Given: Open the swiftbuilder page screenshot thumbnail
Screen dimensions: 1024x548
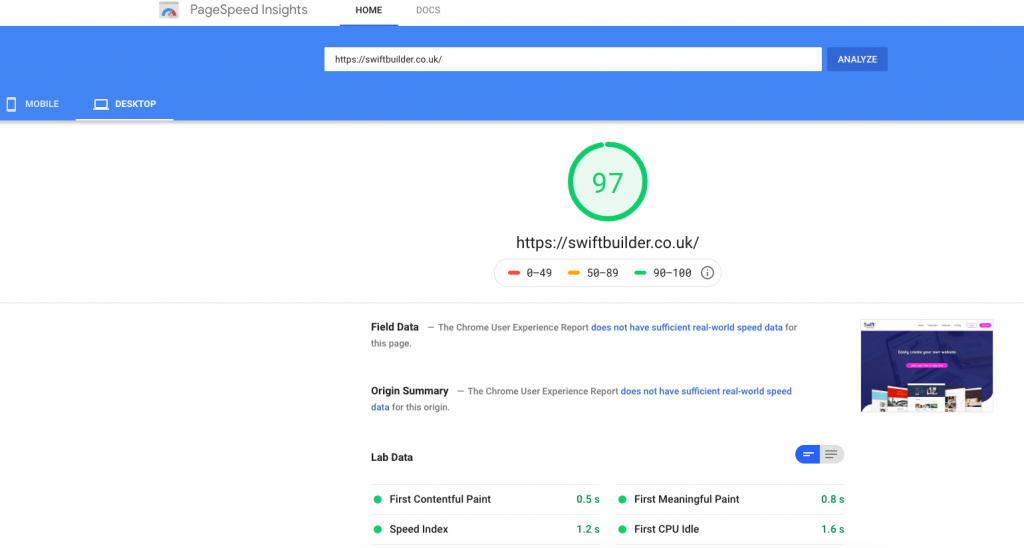Looking at the screenshot, I should pyautogui.click(x=927, y=366).
